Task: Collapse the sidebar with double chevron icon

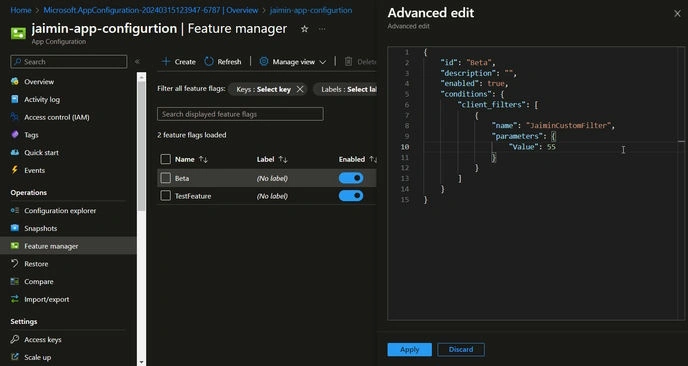Action: pos(137,62)
